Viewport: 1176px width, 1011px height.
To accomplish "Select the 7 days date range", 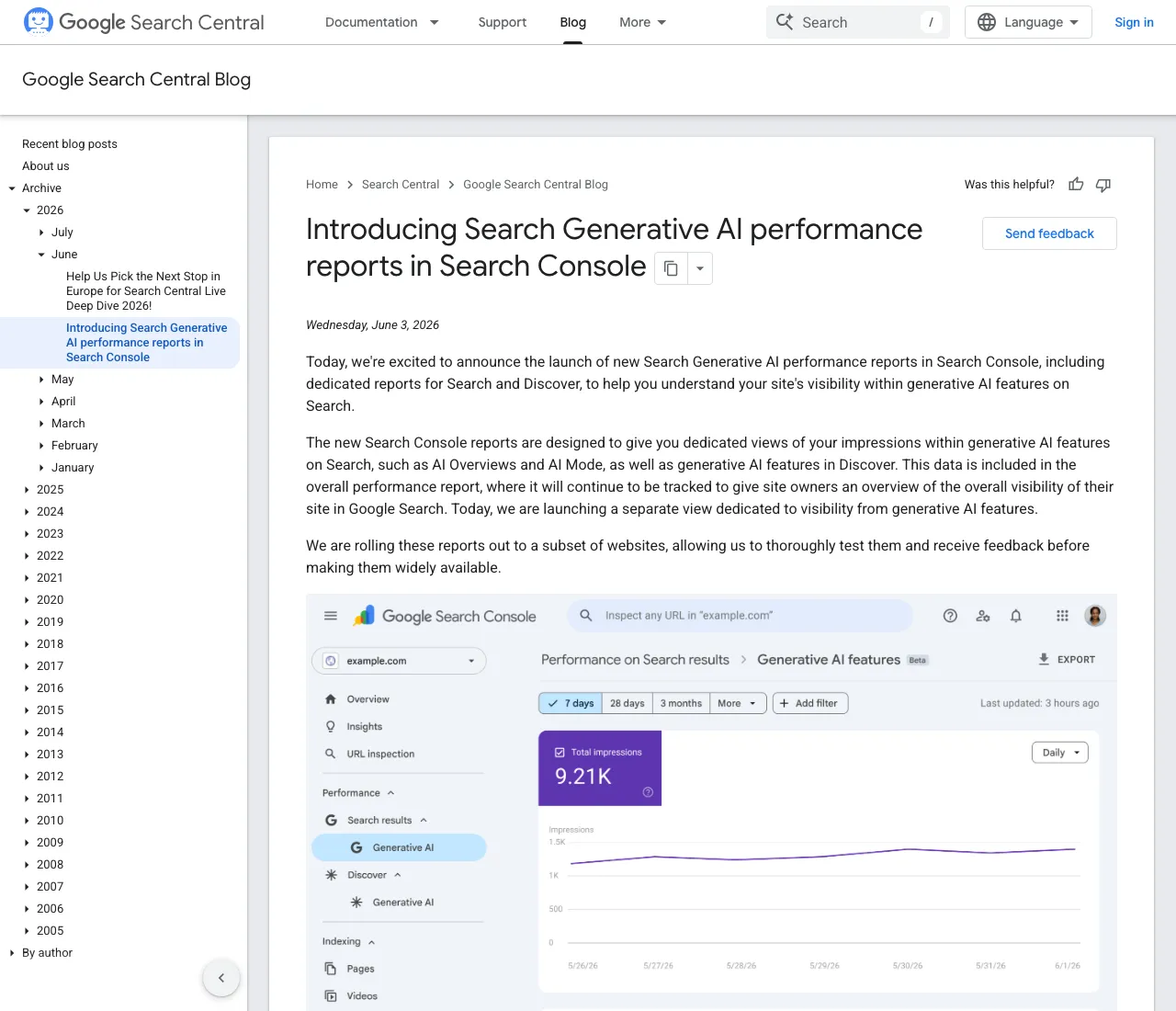I will tap(571, 703).
